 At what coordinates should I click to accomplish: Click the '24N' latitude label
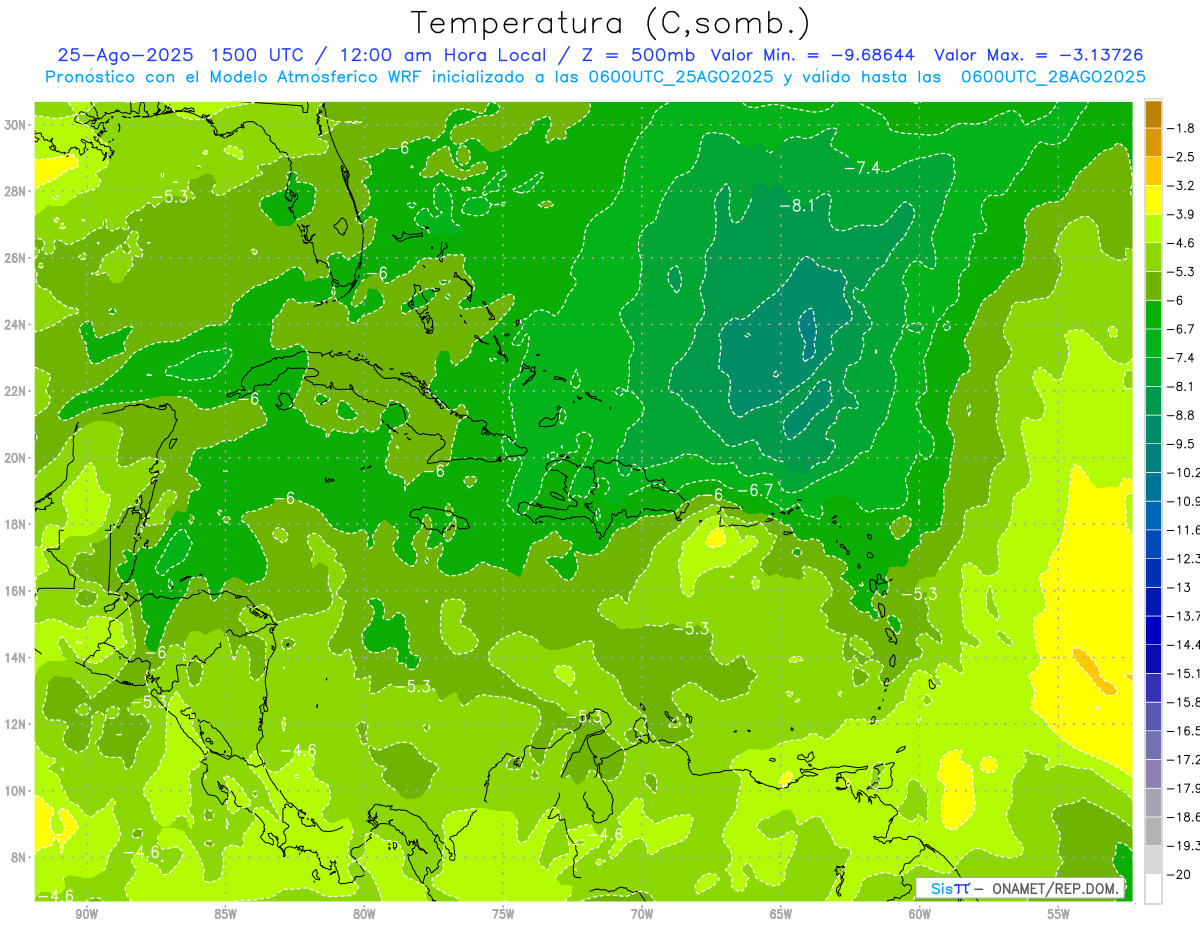click(17, 324)
